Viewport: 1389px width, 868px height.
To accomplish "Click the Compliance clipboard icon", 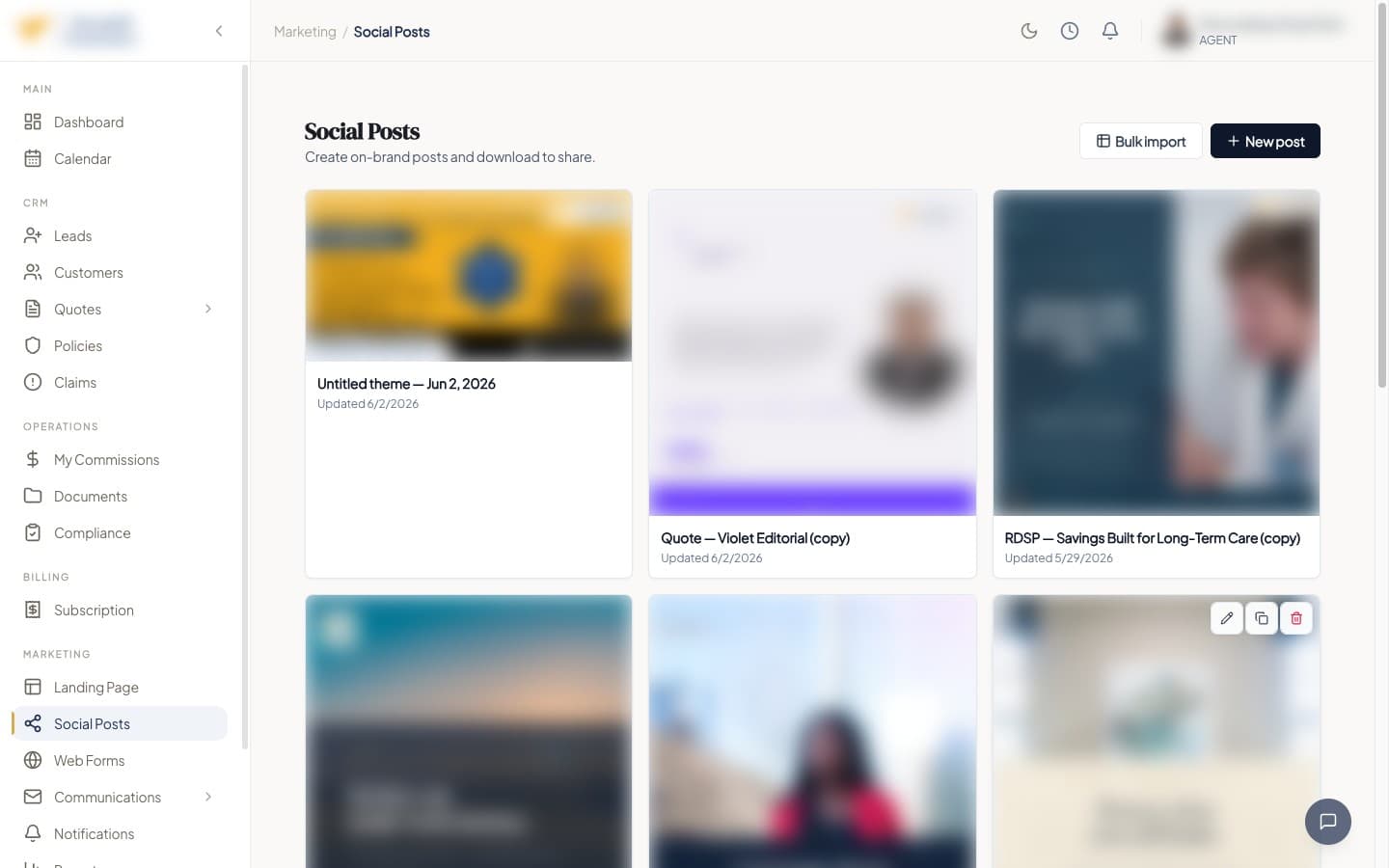I will (33, 532).
